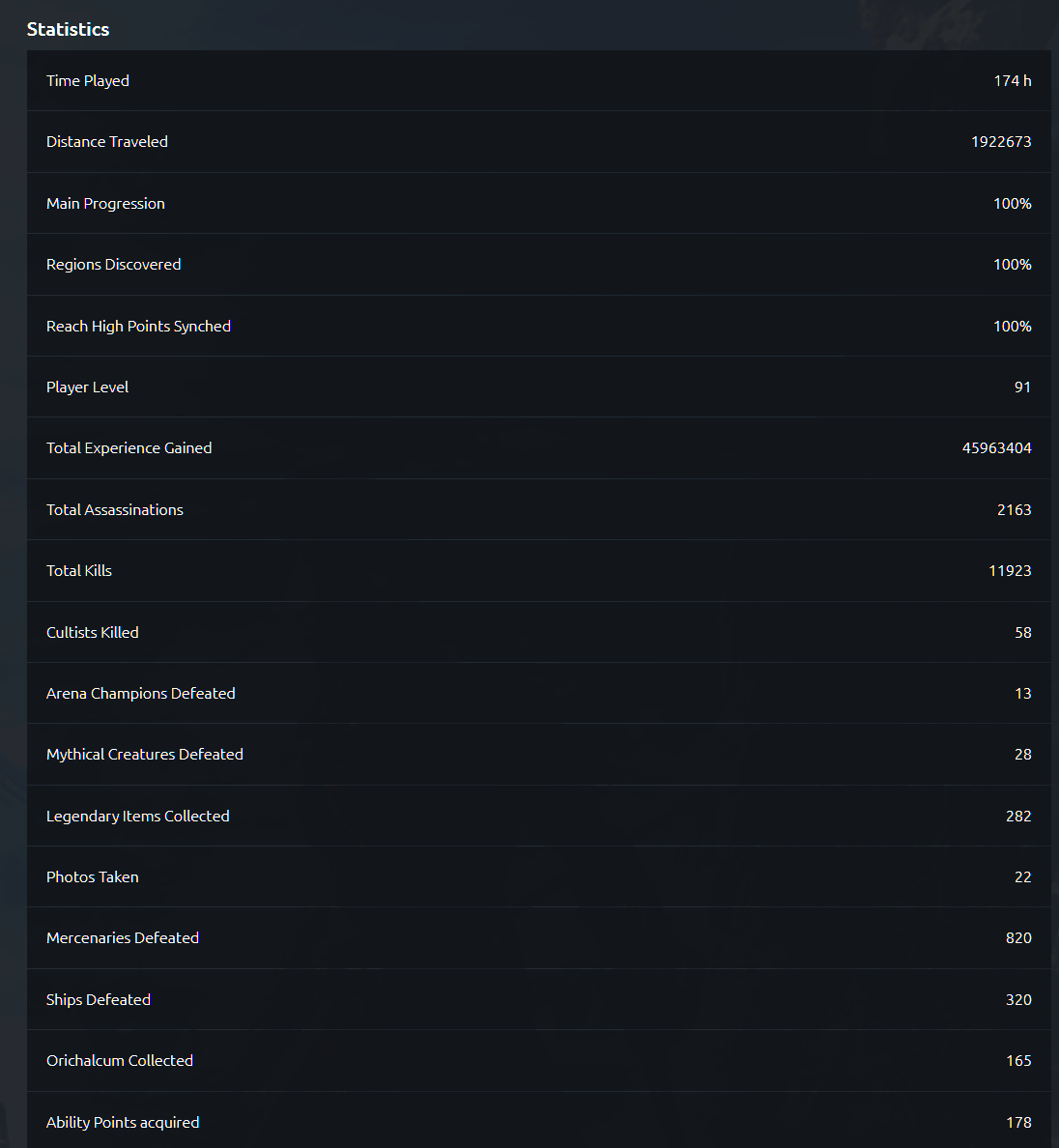Select the Photos Taken label
The height and width of the screenshot is (1148, 1059).
coord(93,876)
